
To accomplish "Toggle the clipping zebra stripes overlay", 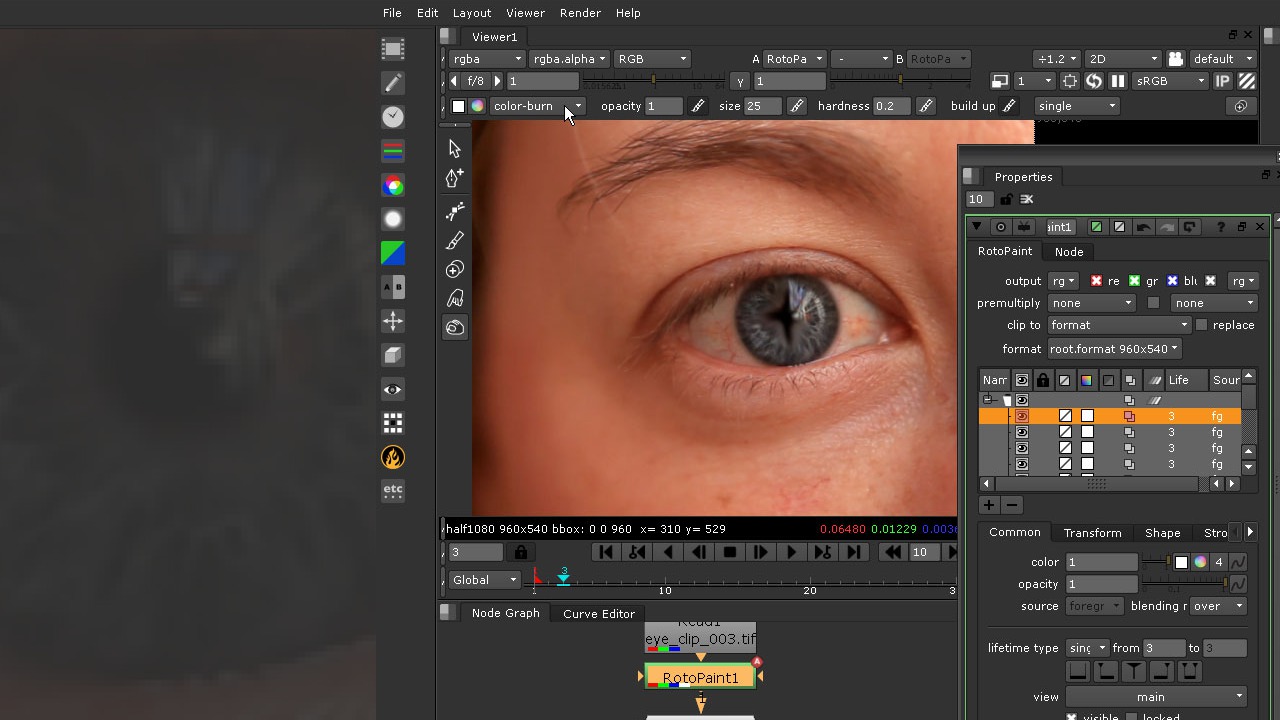I will [1247, 81].
